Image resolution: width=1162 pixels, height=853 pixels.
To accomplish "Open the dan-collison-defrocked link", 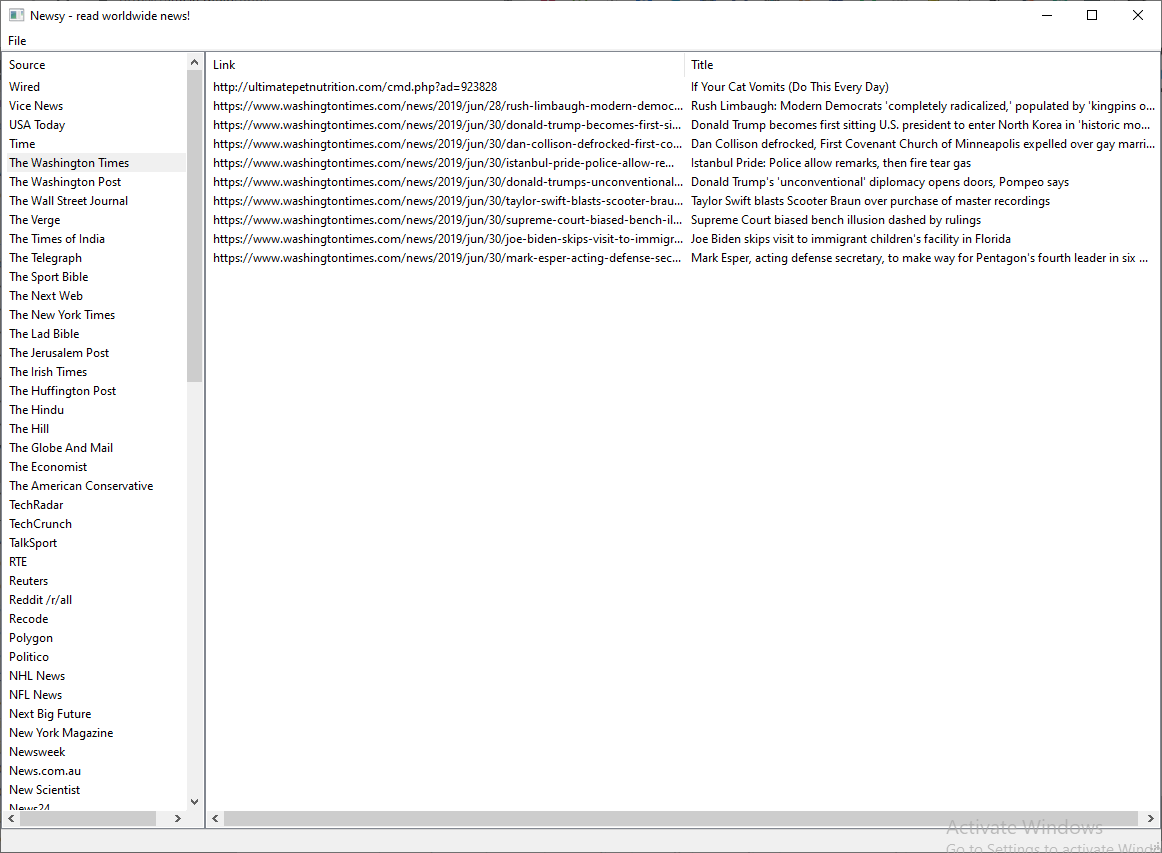I will pos(448,144).
